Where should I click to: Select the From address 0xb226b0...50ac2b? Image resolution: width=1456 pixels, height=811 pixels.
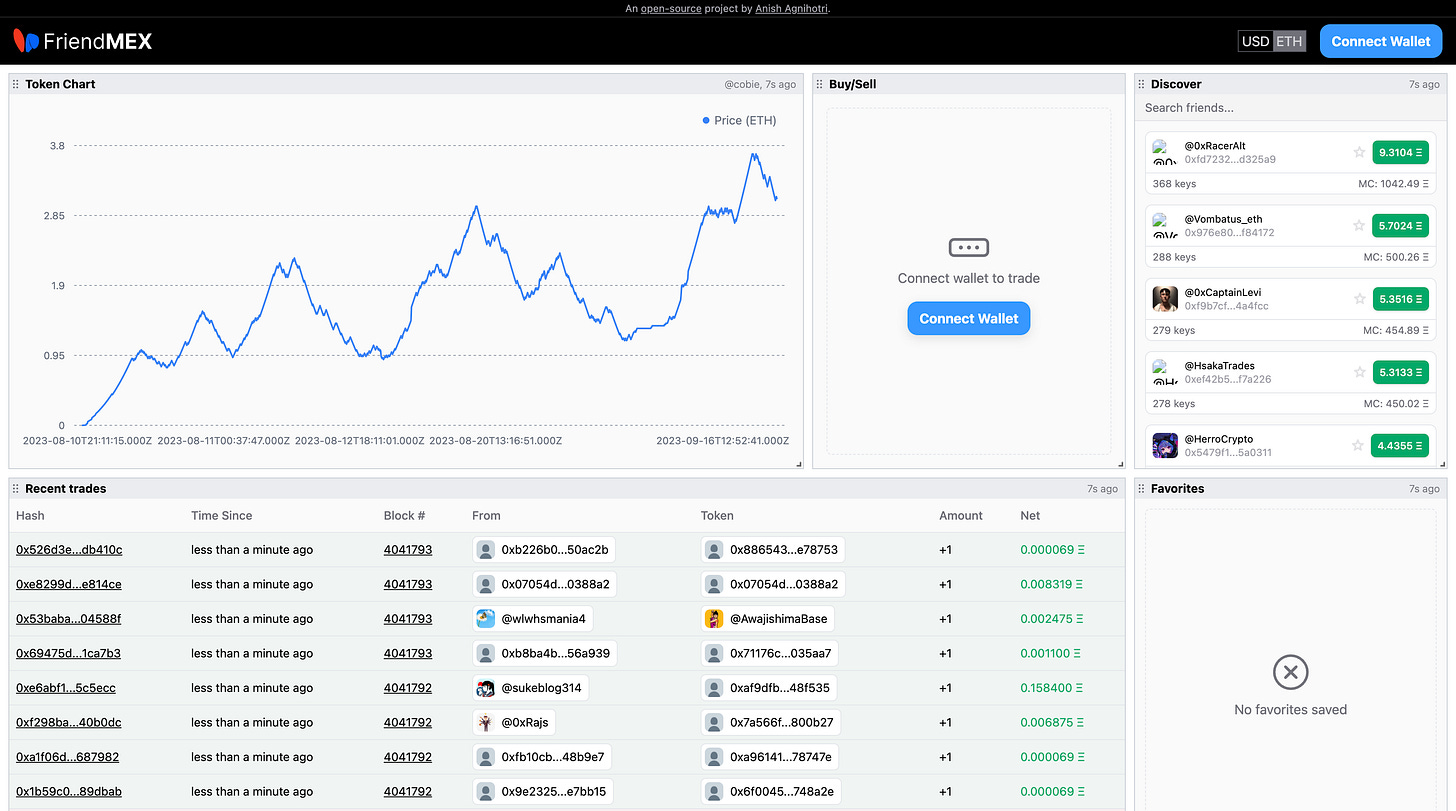coord(544,550)
